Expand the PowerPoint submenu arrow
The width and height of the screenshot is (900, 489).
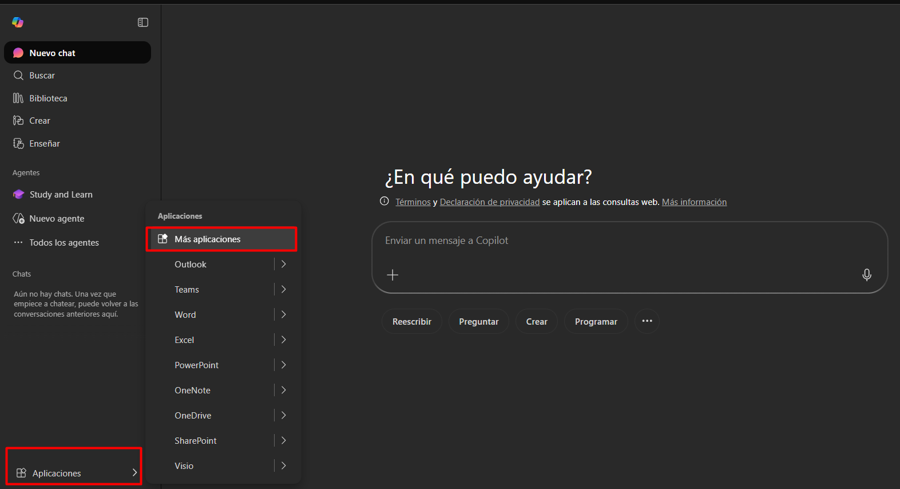(284, 365)
